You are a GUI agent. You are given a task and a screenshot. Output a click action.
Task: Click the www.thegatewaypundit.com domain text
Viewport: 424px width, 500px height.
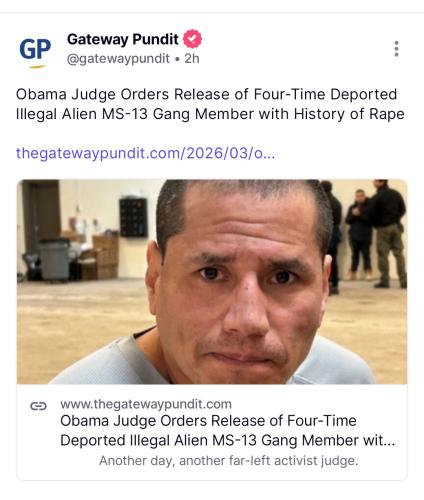tap(146, 404)
